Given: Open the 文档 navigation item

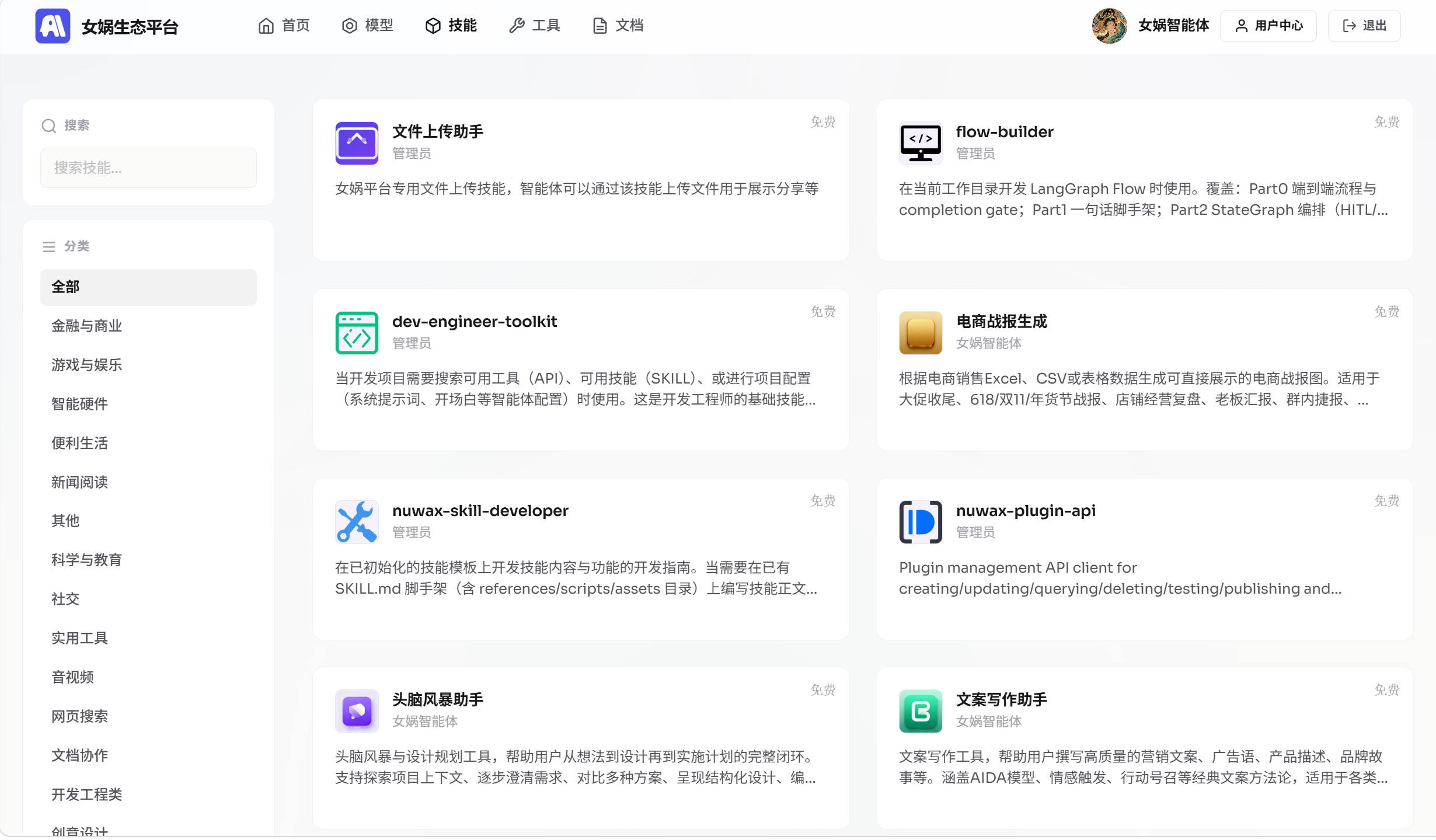Looking at the screenshot, I should (618, 26).
